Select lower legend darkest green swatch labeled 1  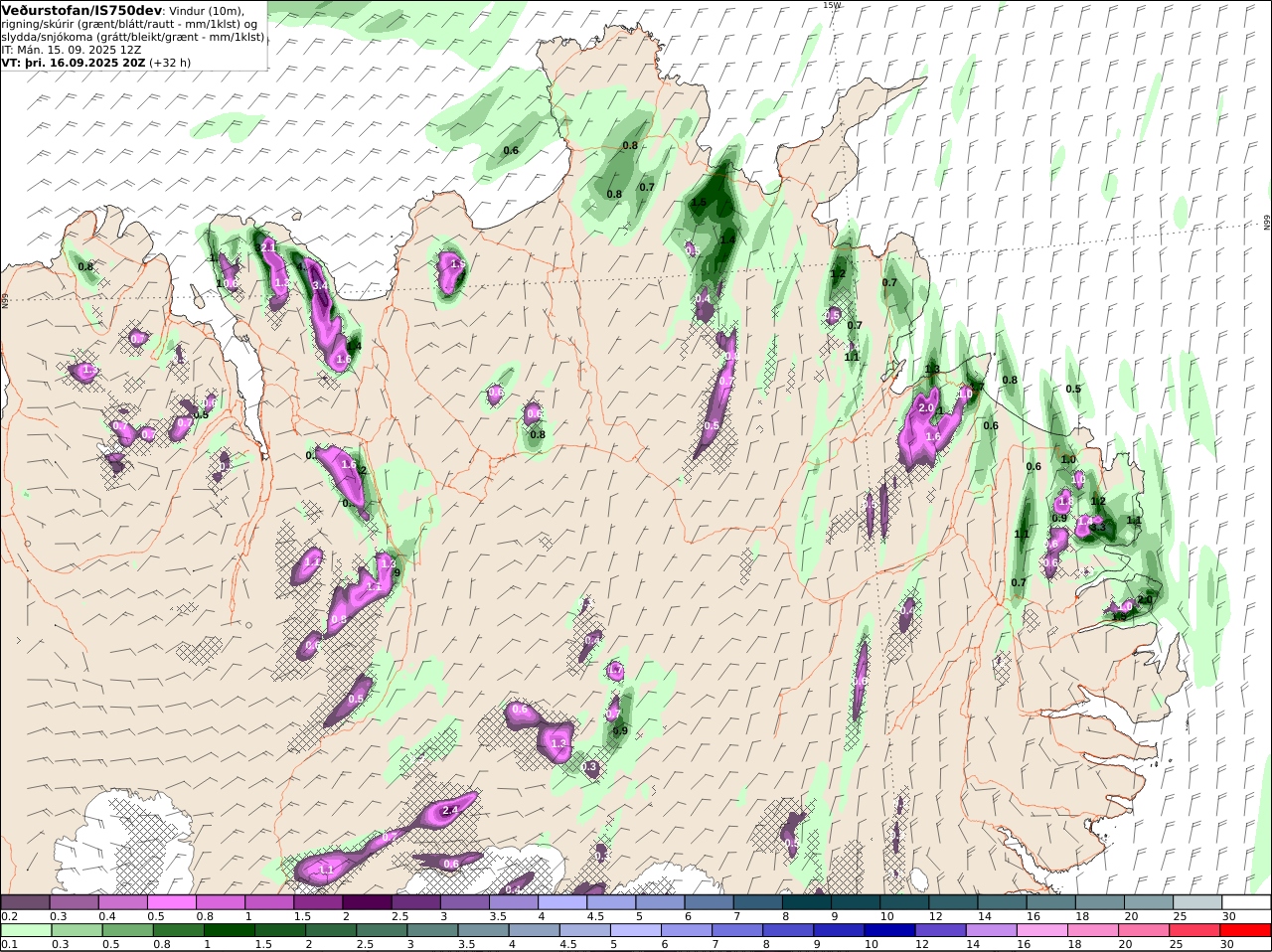click(x=229, y=930)
